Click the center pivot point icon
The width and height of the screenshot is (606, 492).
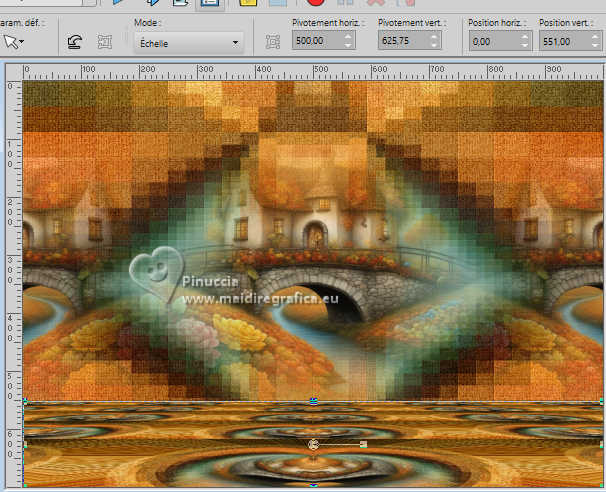(273, 42)
